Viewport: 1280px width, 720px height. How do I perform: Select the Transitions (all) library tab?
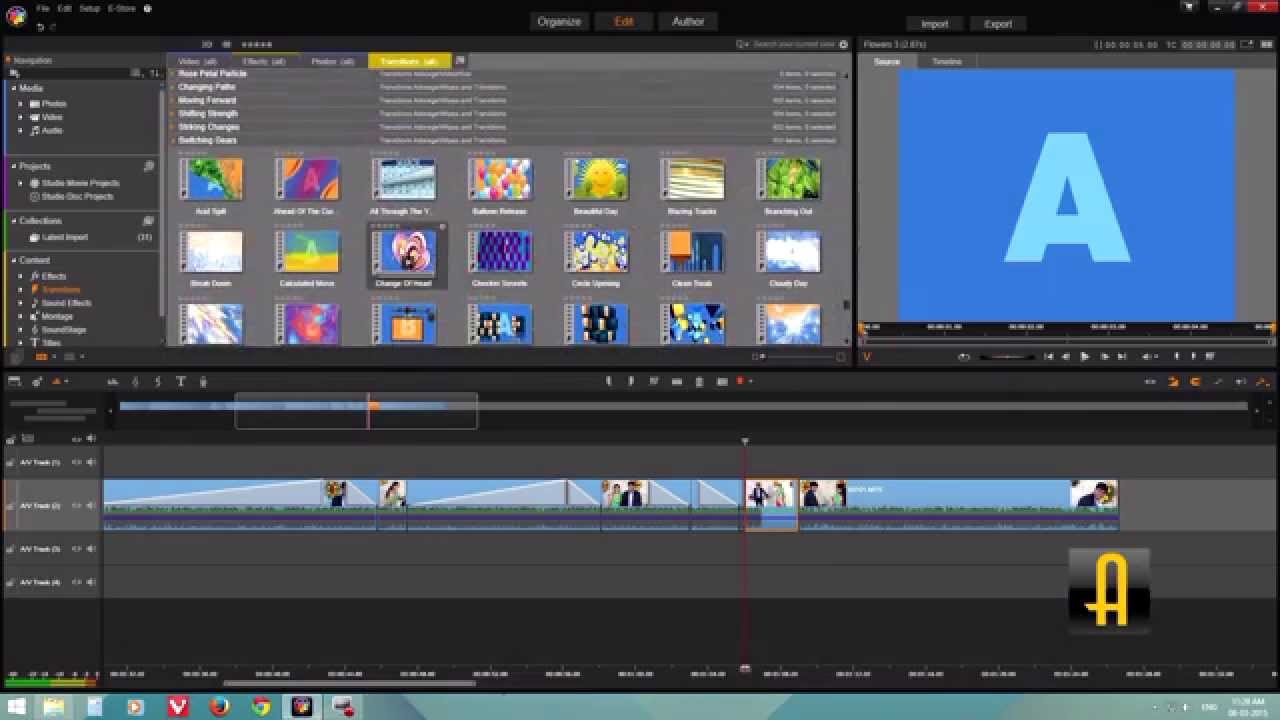pyautogui.click(x=409, y=61)
